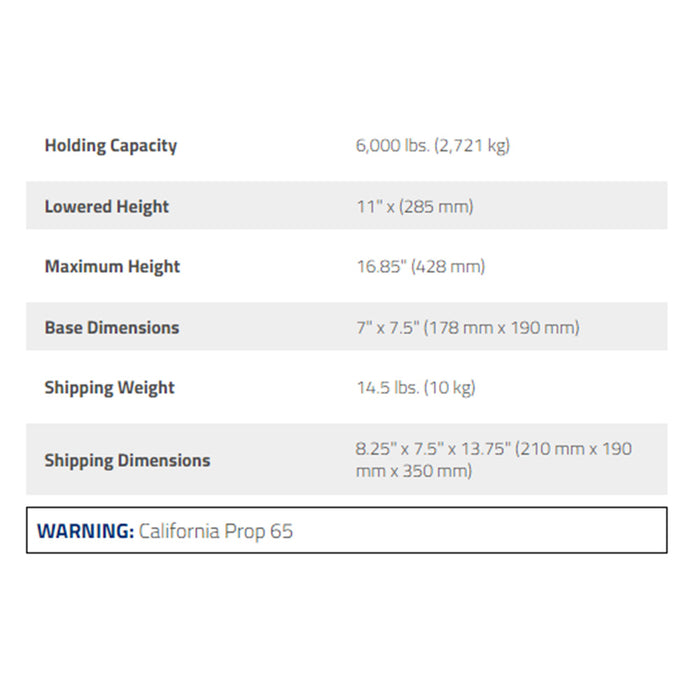Select the 6,000 lbs. capacity value
The height and width of the screenshot is (700, 700).
tap(392, 146)
